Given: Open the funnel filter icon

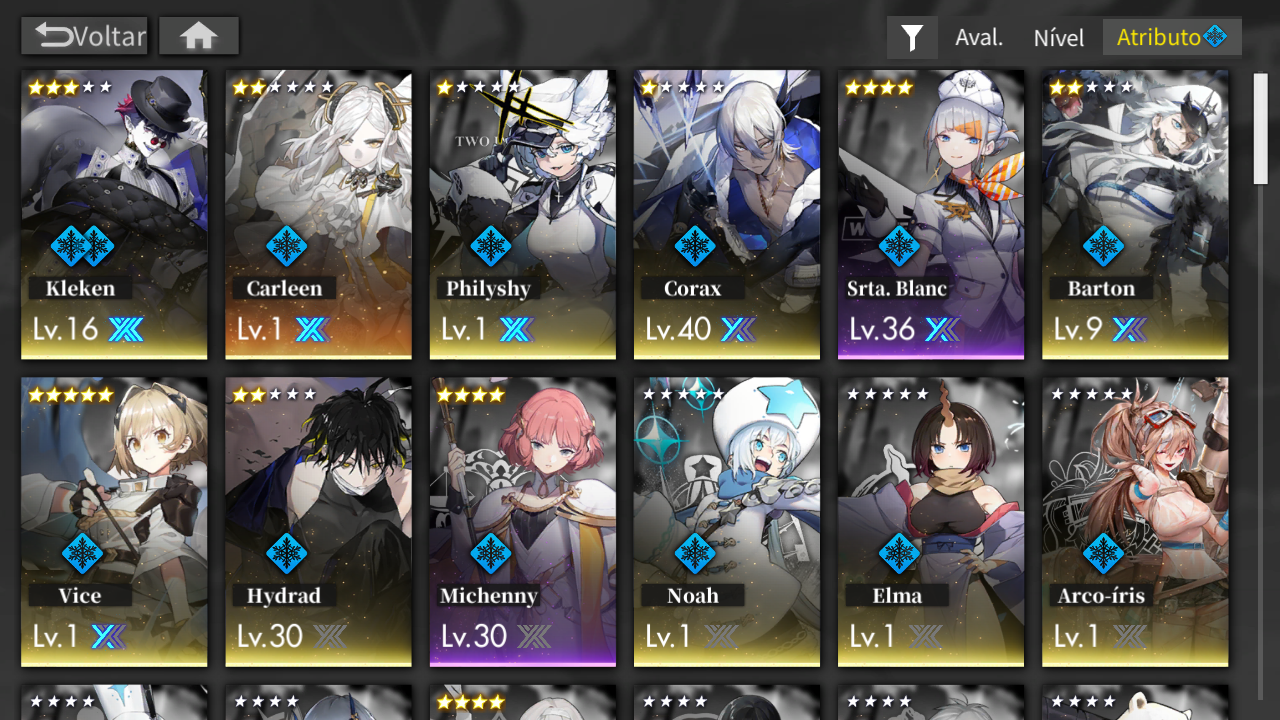Looking at the screenshot, I should [x=912, y=38].
